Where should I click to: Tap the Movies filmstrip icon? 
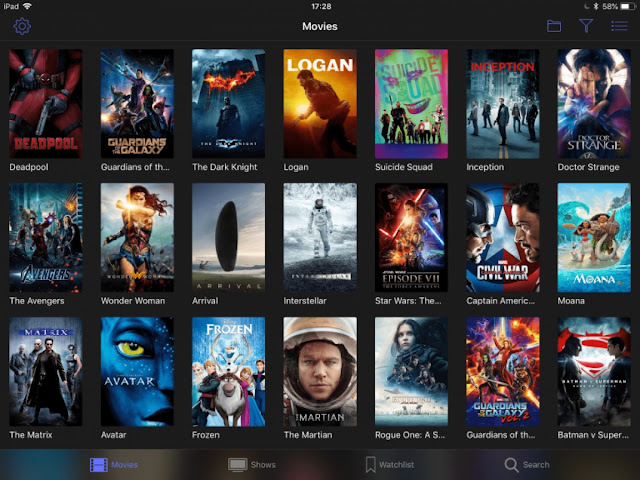(x=99, y=464)
